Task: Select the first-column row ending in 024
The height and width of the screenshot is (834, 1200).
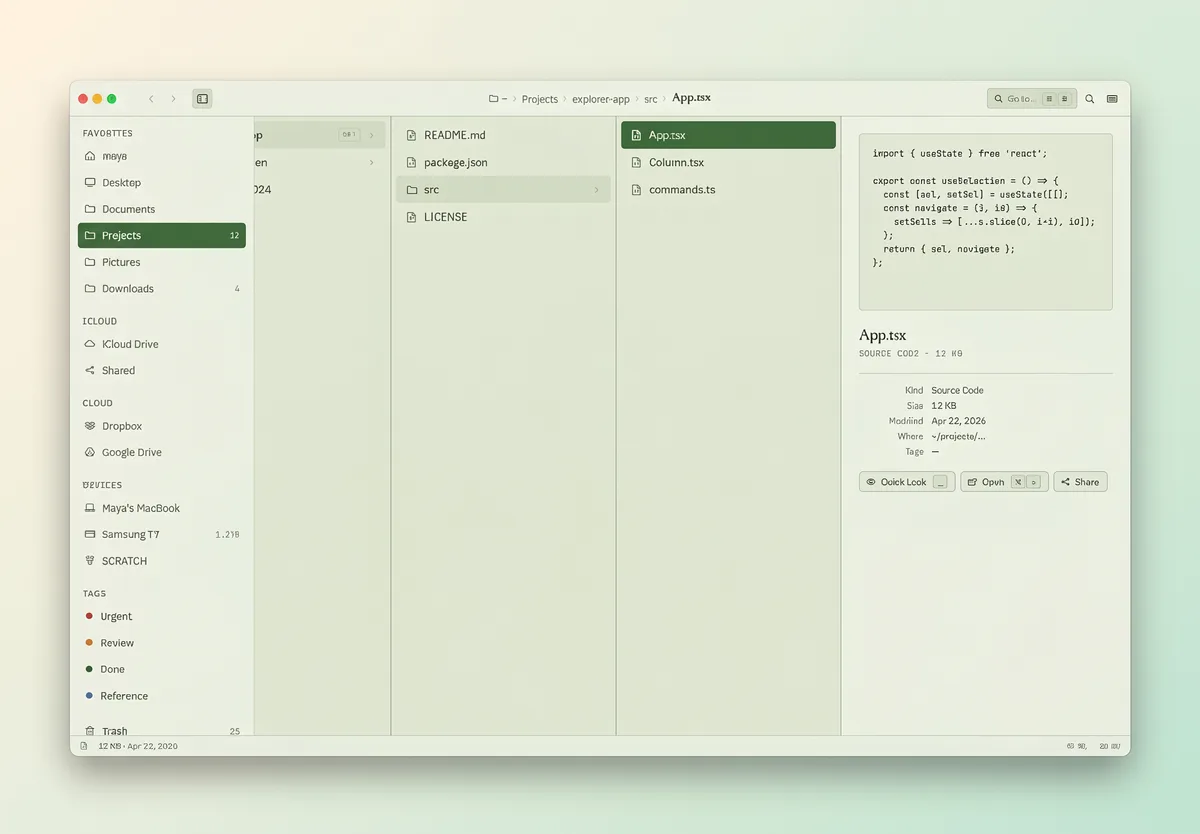Action: (x=320, y=190)
